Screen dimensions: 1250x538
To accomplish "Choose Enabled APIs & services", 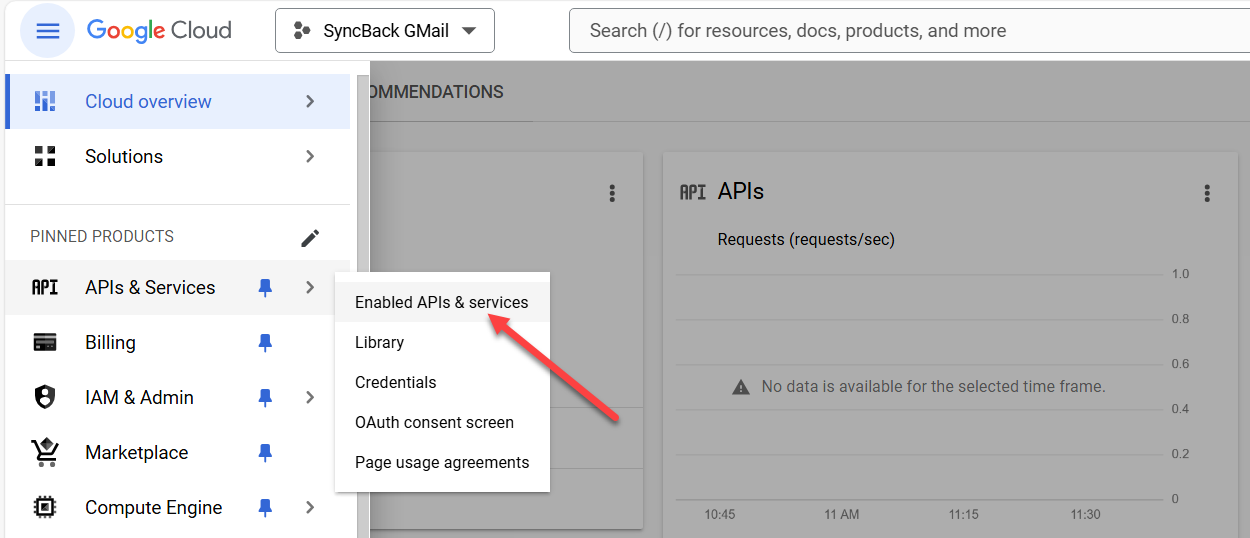I will tap(442, 302).
